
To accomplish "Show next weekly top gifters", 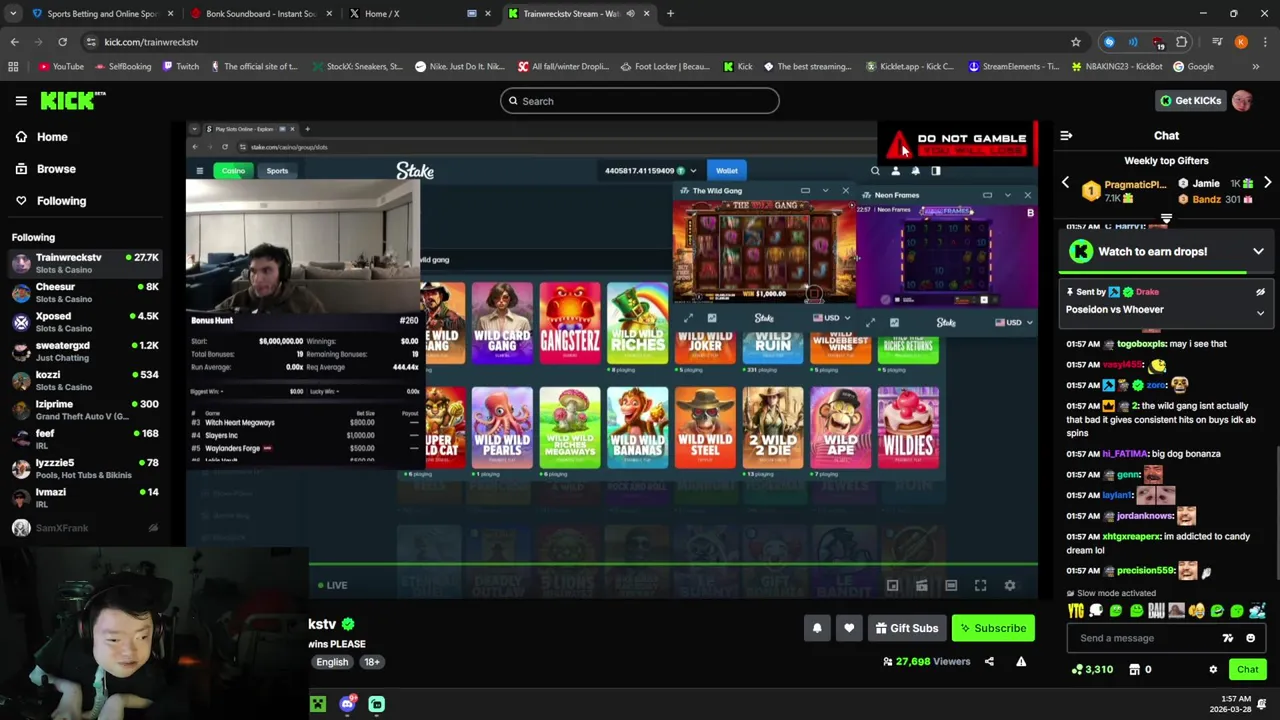I will (x=1267, y=183).
